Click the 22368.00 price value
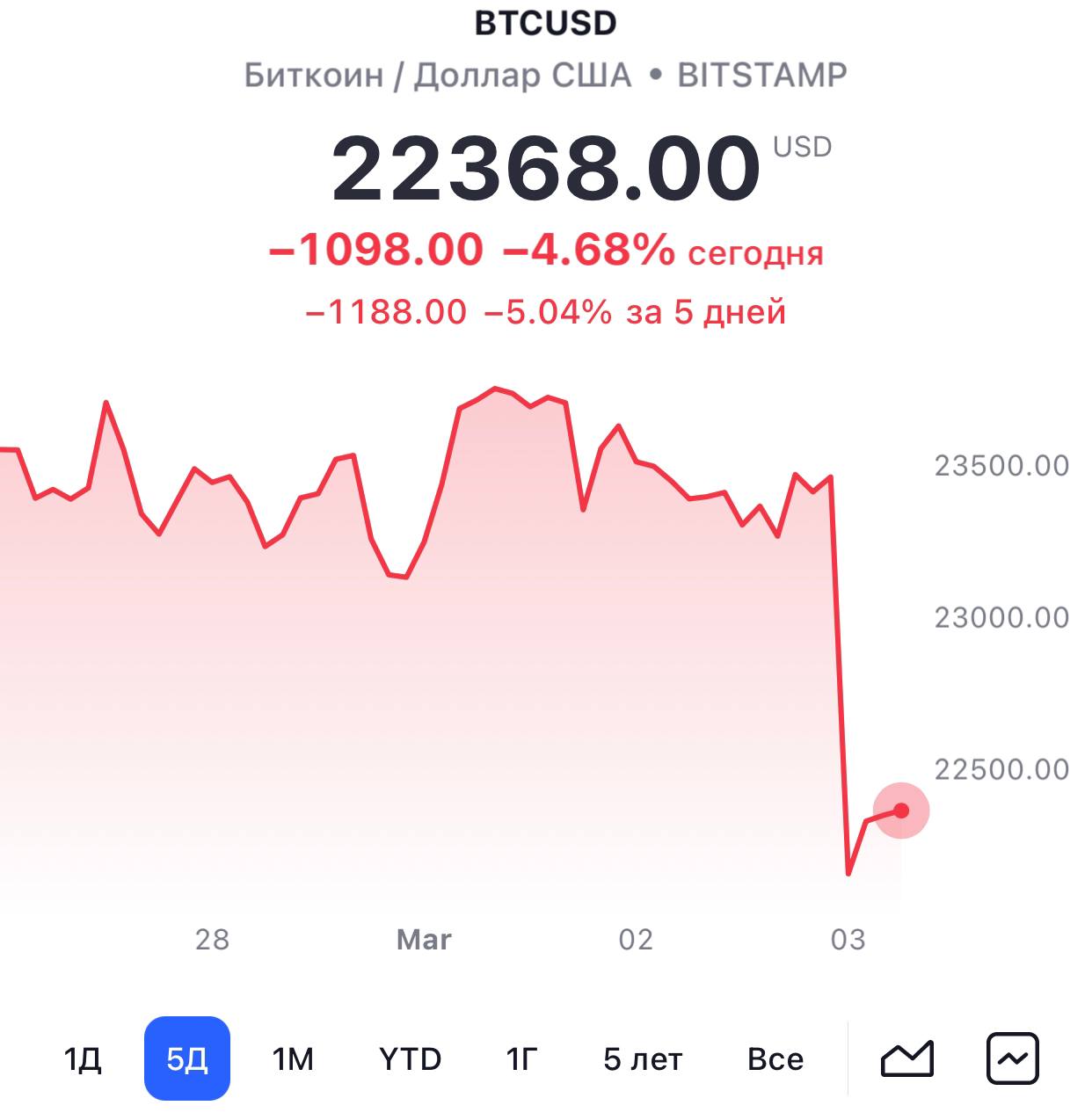 pos(545,168)
